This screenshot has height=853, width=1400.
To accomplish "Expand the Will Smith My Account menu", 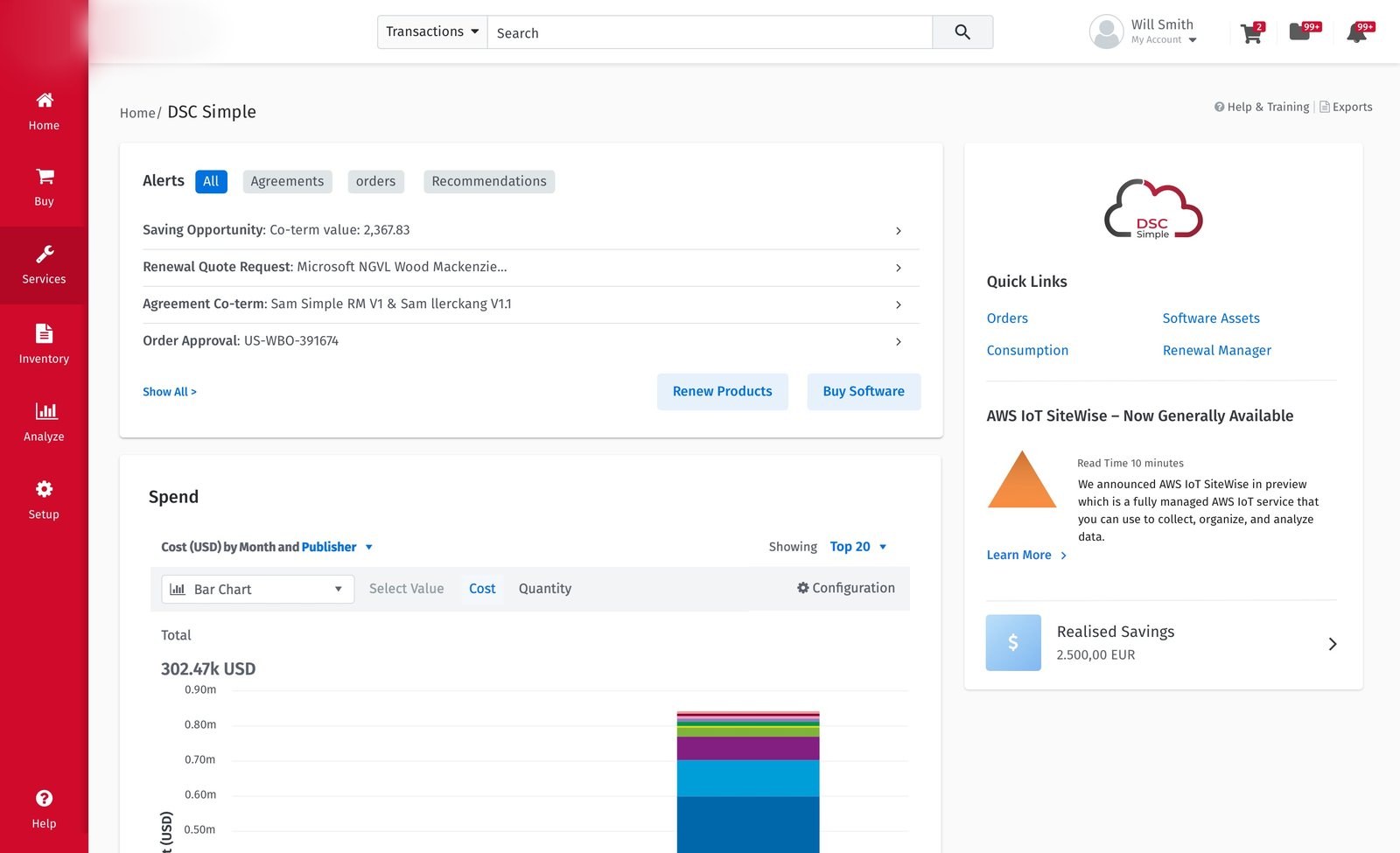I will click(1143, 32).
